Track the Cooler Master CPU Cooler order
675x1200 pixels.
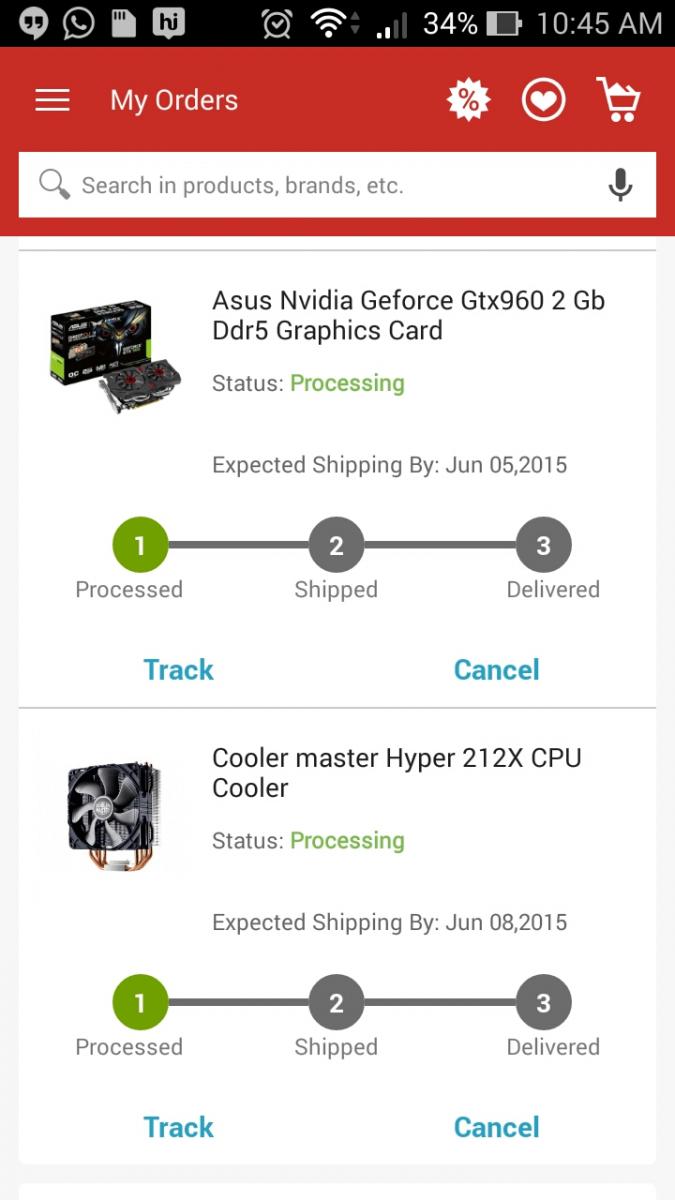178,1127
